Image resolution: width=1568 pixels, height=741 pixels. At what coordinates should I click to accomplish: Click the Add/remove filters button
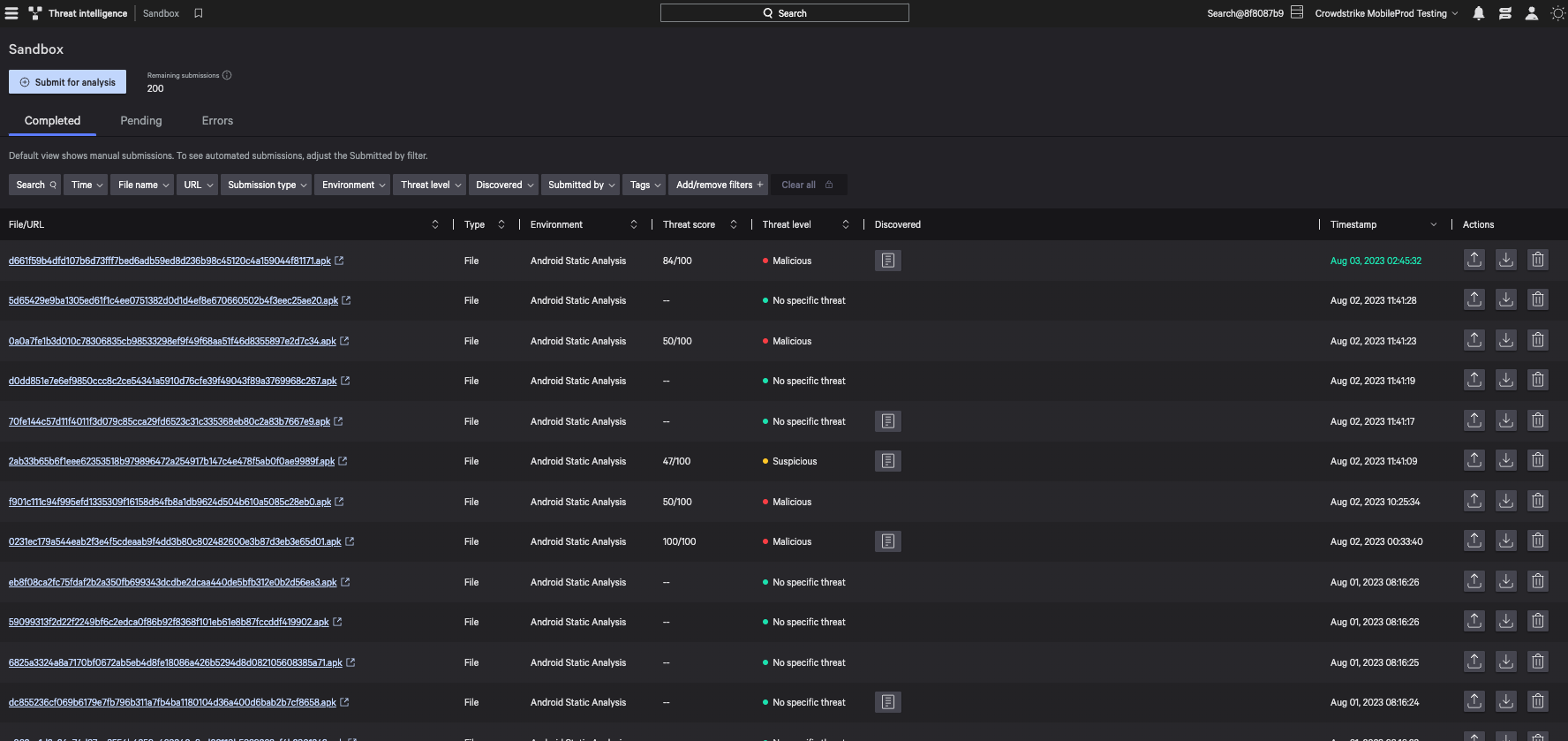[719, 185]
